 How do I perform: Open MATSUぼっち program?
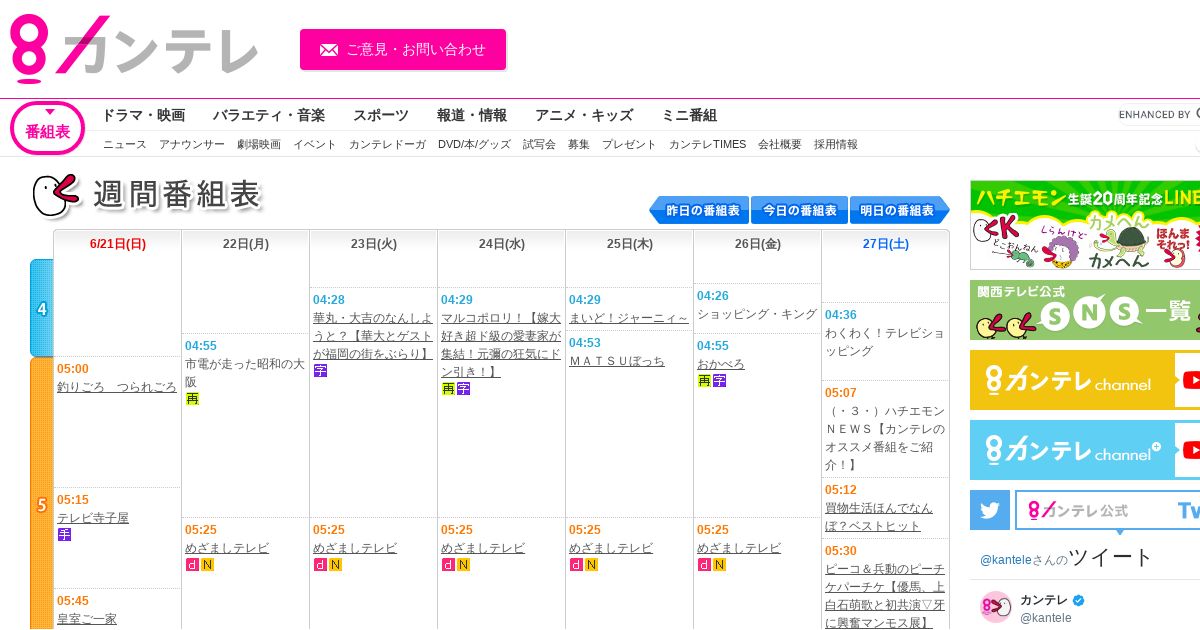coord(617,361)
